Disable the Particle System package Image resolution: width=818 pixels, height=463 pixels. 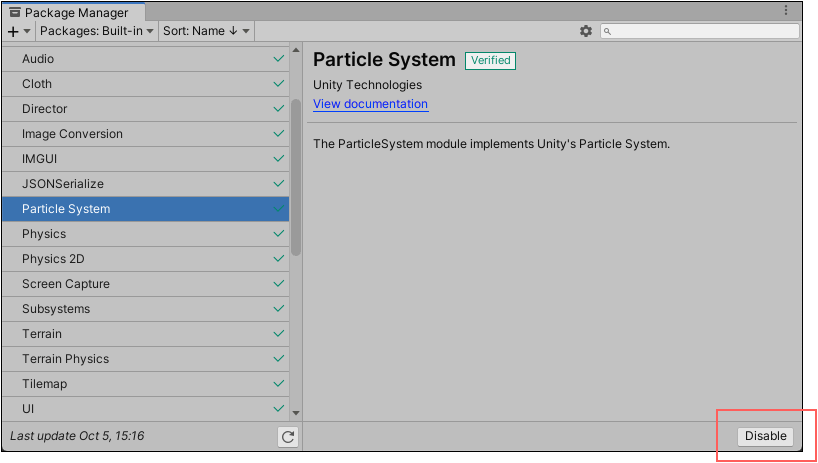(x=766, y=436)
